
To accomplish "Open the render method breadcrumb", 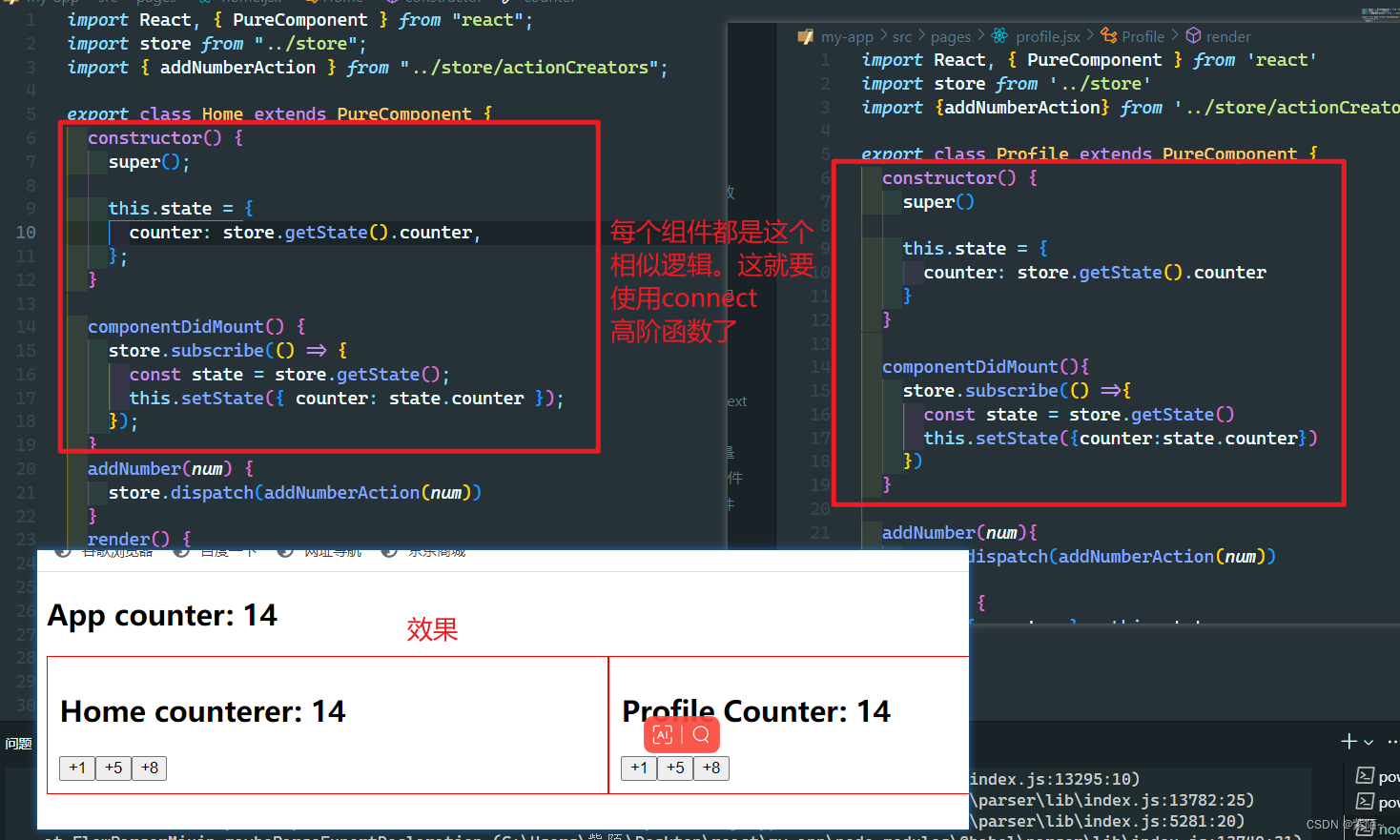I will pyautogui.click(x=1228, y=36).
